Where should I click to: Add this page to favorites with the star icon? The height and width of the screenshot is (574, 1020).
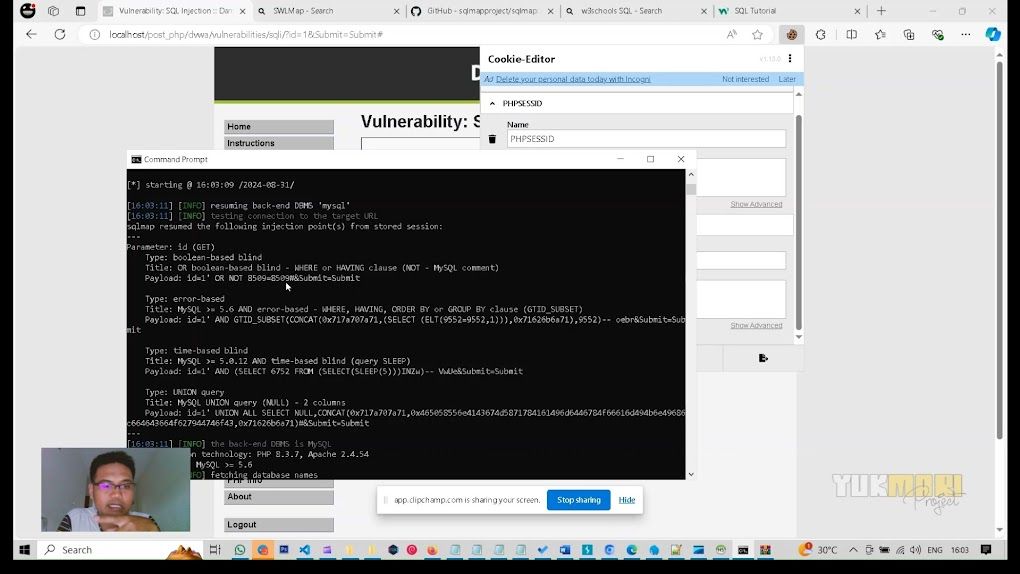[757, 34]
